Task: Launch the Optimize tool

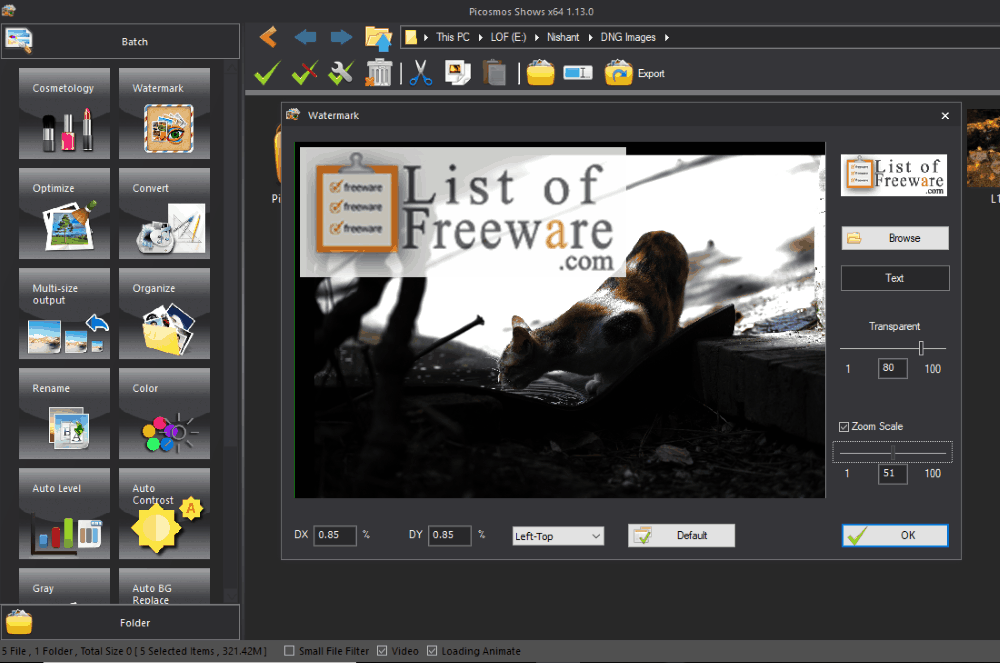Action: [x=64, y=214]
